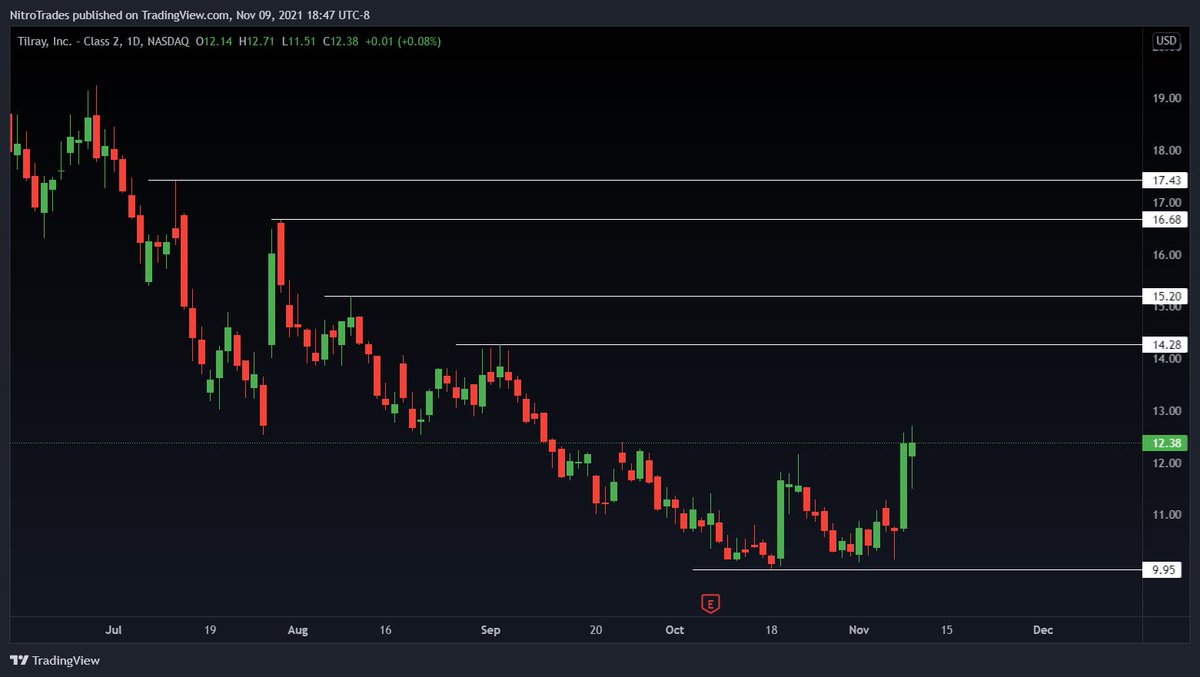Click the 'Jul' date label on time axis
Image resolution: width=1200 pixels, height=677 pixels.
(x=113, y=630)
